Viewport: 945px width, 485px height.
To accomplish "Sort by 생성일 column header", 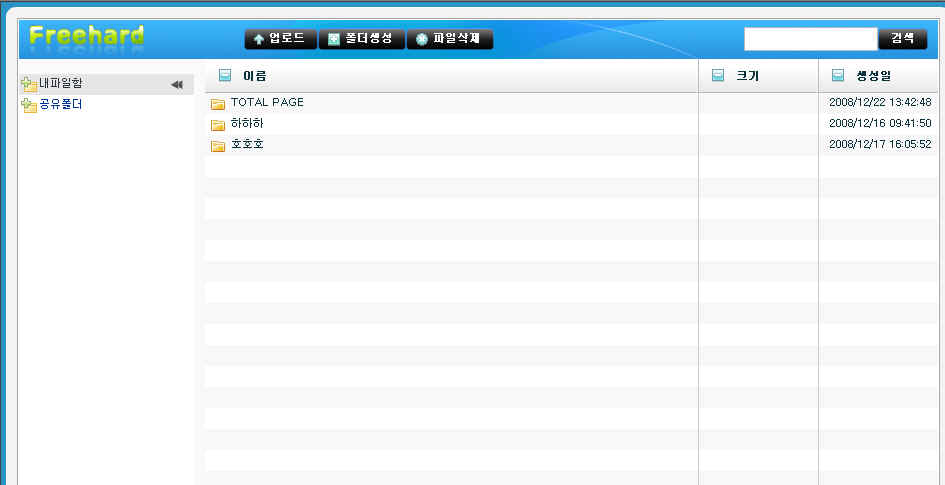I will tap(874, 76).
